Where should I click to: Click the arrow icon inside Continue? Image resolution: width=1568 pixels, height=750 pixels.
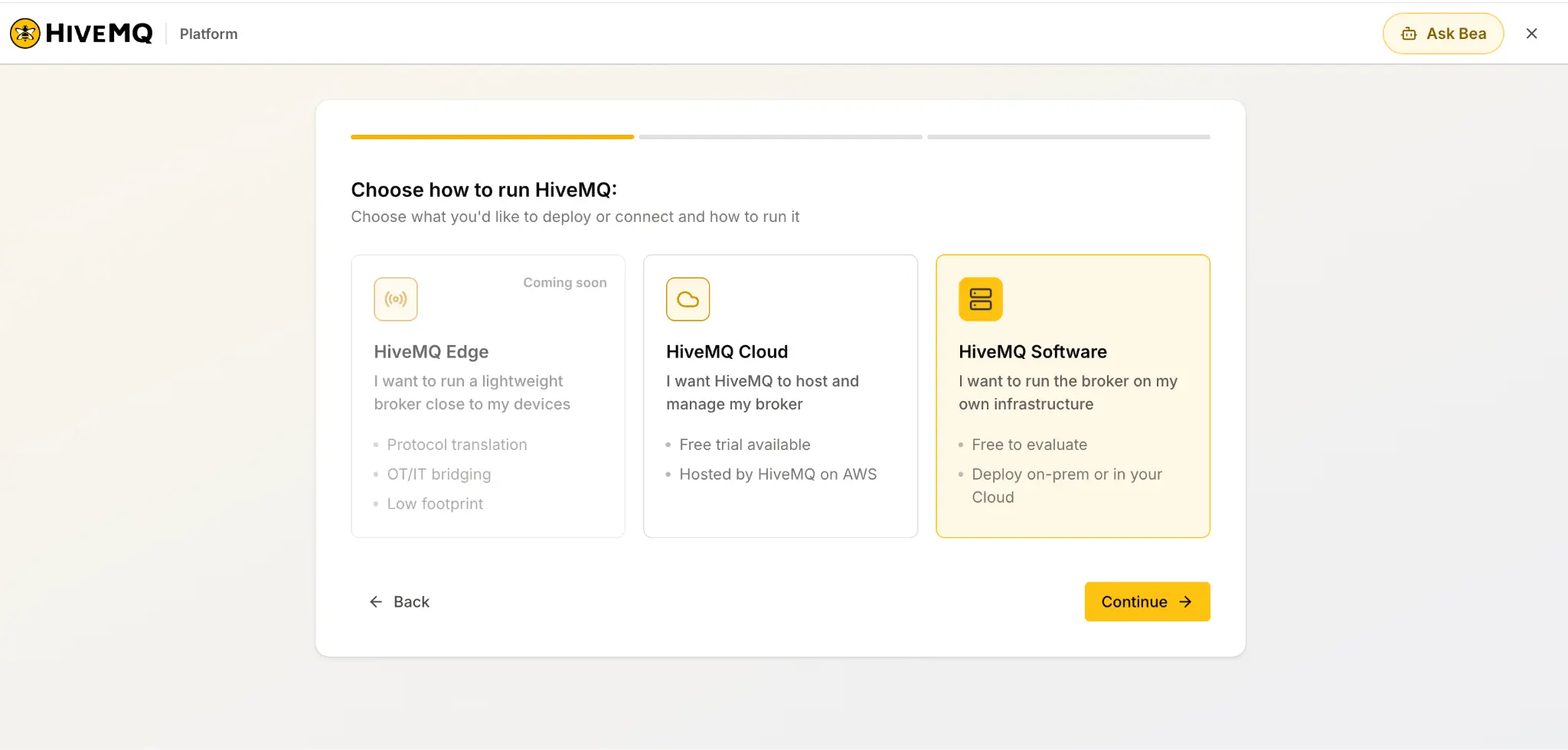pos(1185,602)
